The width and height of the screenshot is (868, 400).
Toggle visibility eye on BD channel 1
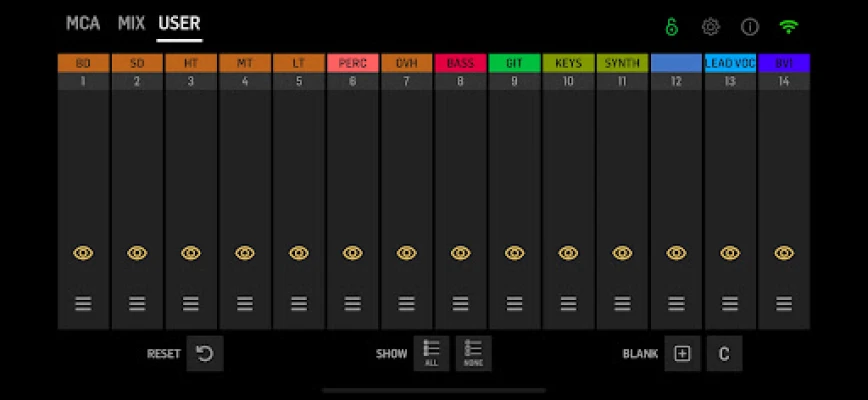click(83, 253)
